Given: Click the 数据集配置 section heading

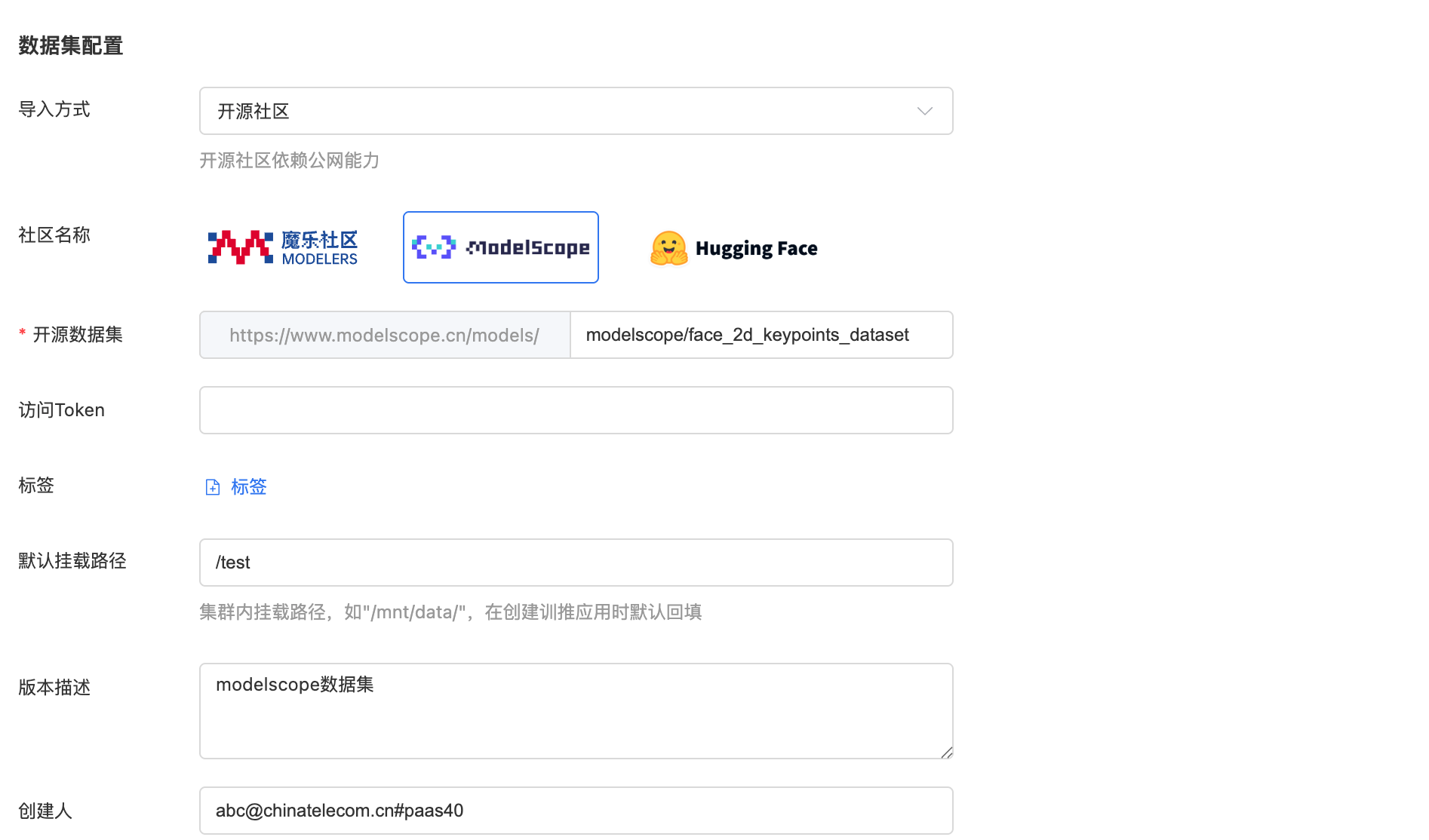Looking at the screenshot, I should pyautogui.click(x=70, y=46).
